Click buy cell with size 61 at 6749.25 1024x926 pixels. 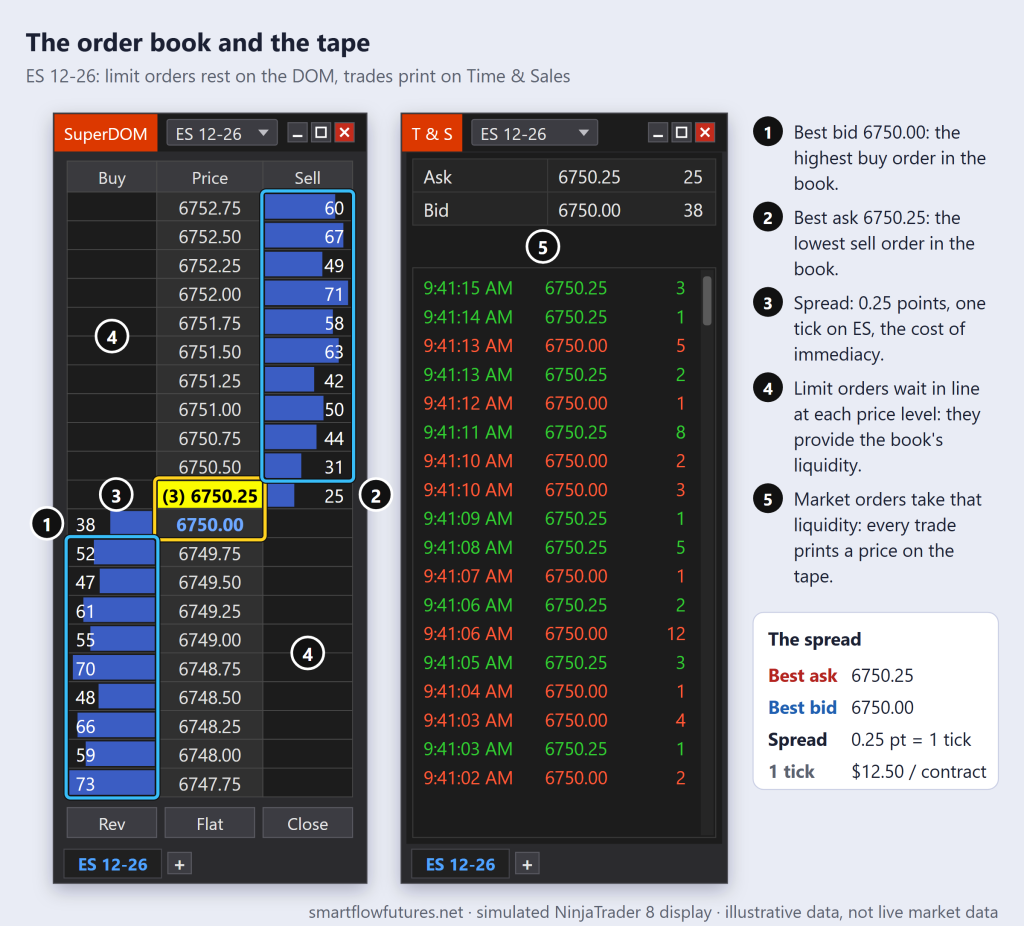[112, 611]
